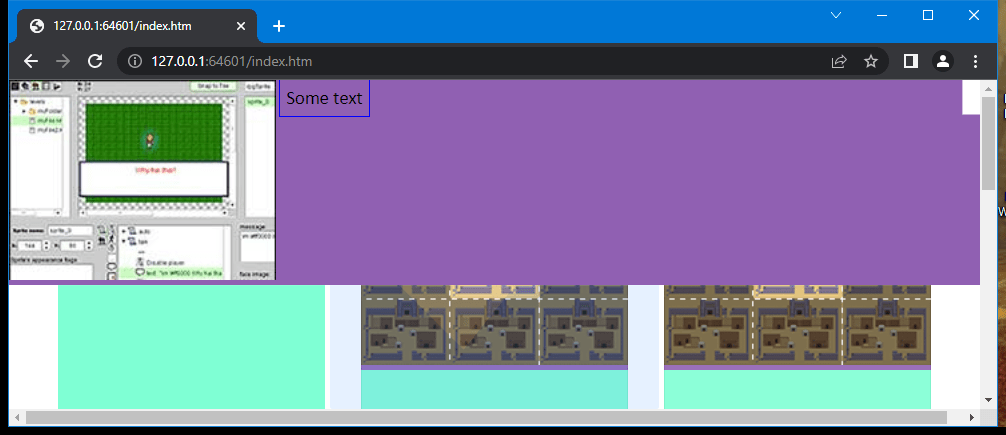Expand the tab search chevron
Screen dimensions: 1006x435
click(x=836, y=15)
